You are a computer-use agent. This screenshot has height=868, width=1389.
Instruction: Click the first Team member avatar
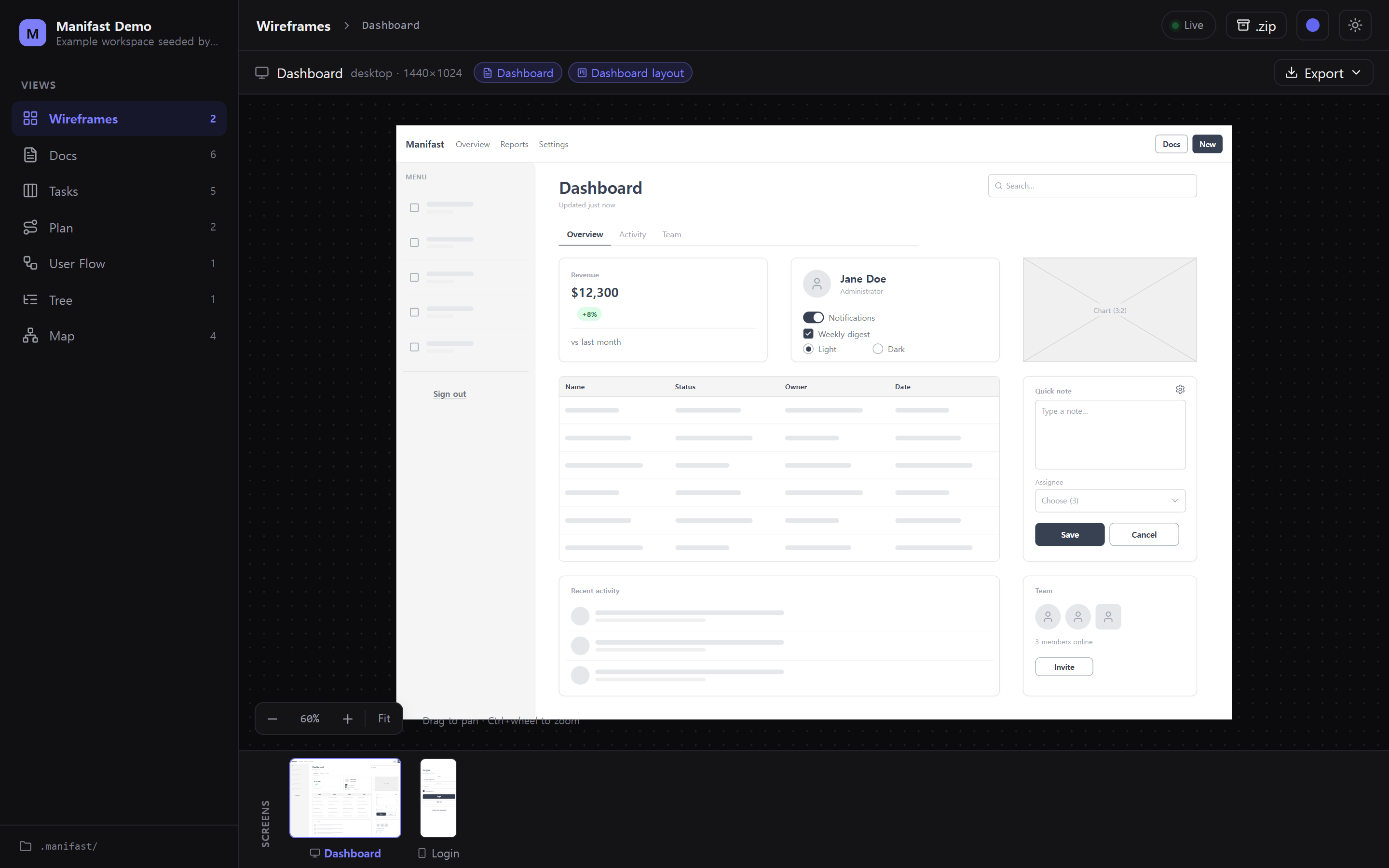1048,617
